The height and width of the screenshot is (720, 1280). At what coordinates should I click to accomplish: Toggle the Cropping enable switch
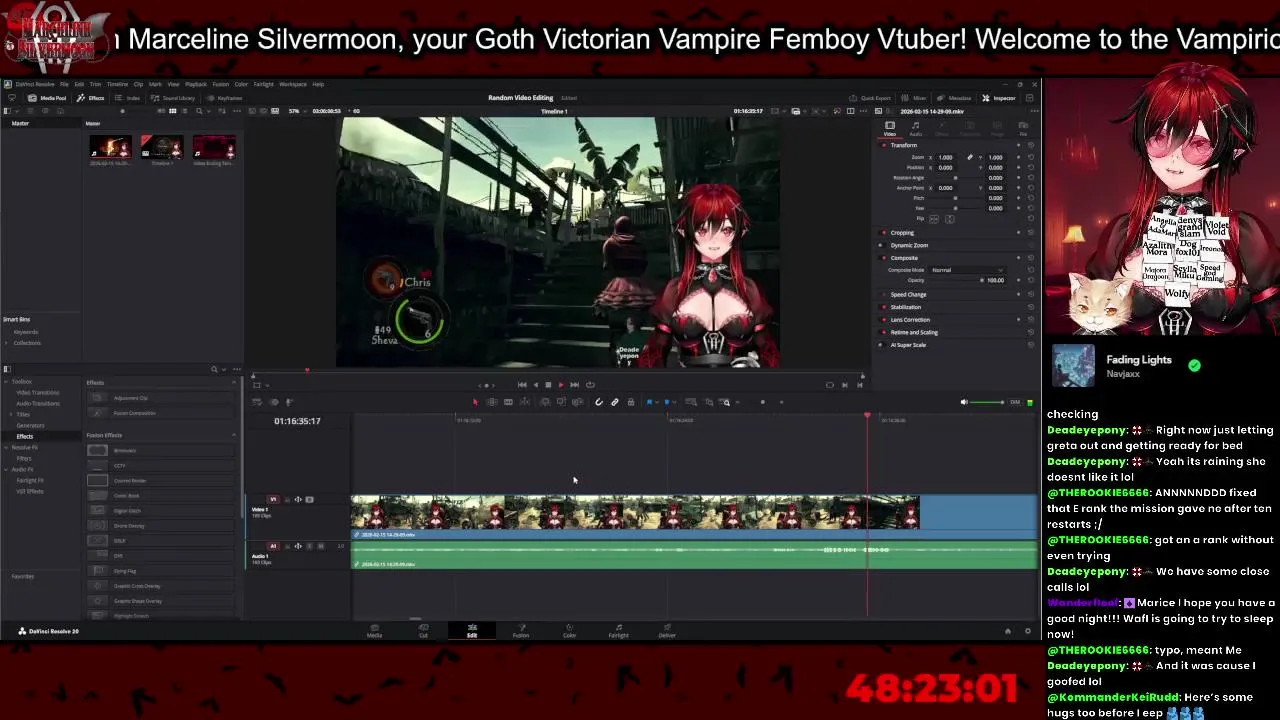884,233
